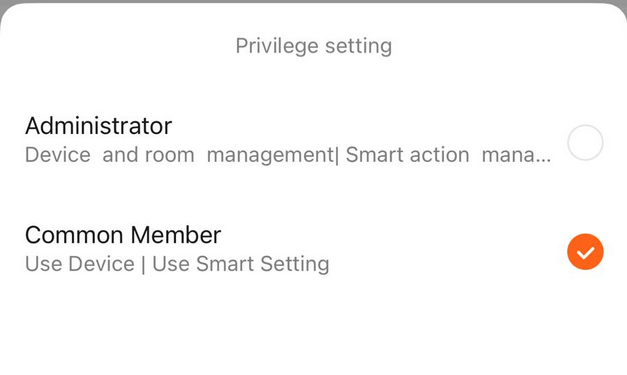Viewport: 627px width, 375px height.
Task: Tap the Administrator label text
Action: [98, 126]
